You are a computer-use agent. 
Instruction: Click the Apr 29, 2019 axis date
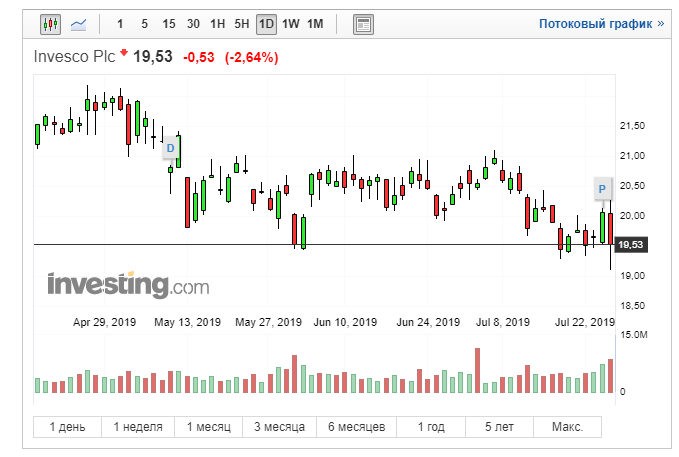tap(104, 322)
